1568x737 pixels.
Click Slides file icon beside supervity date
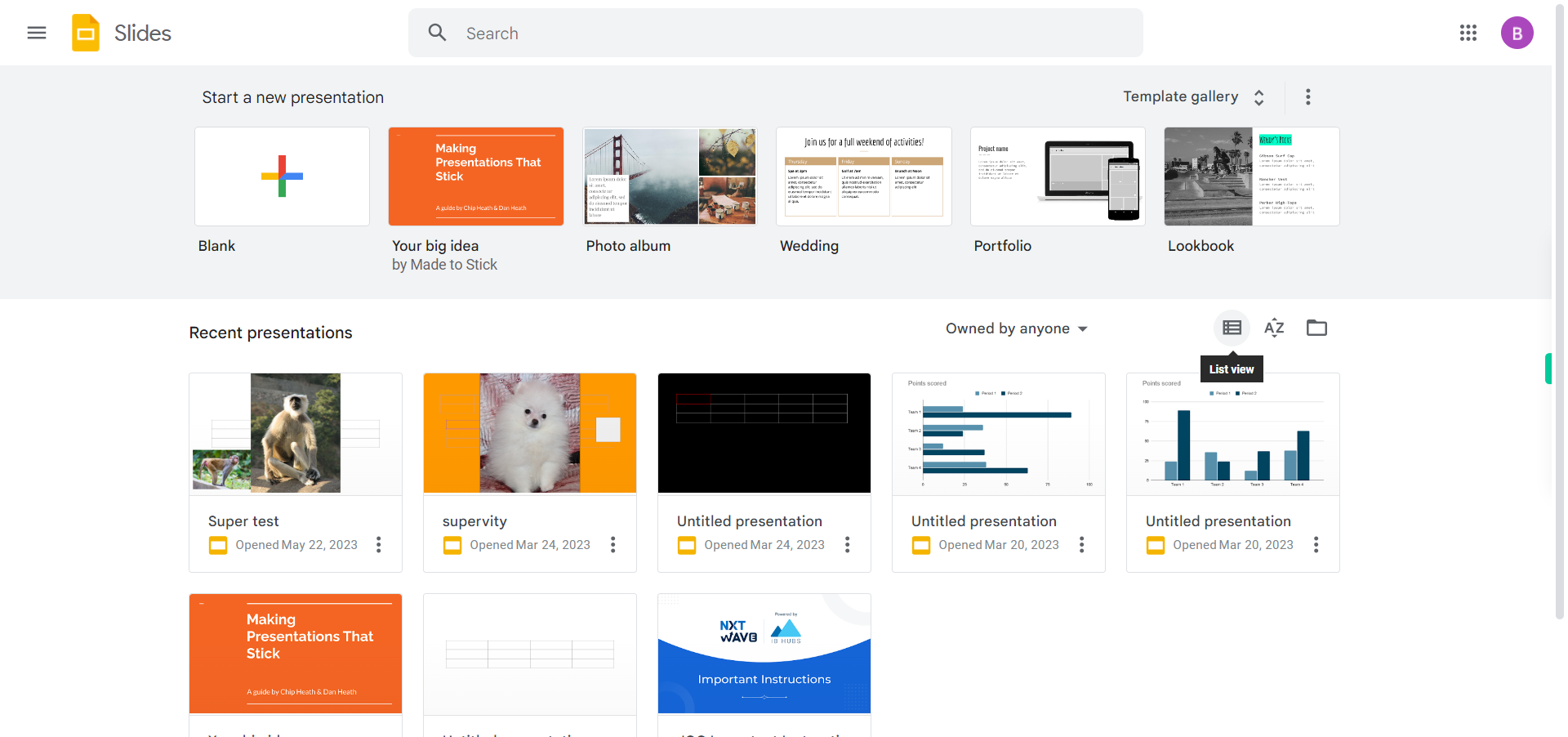point(452,545)
